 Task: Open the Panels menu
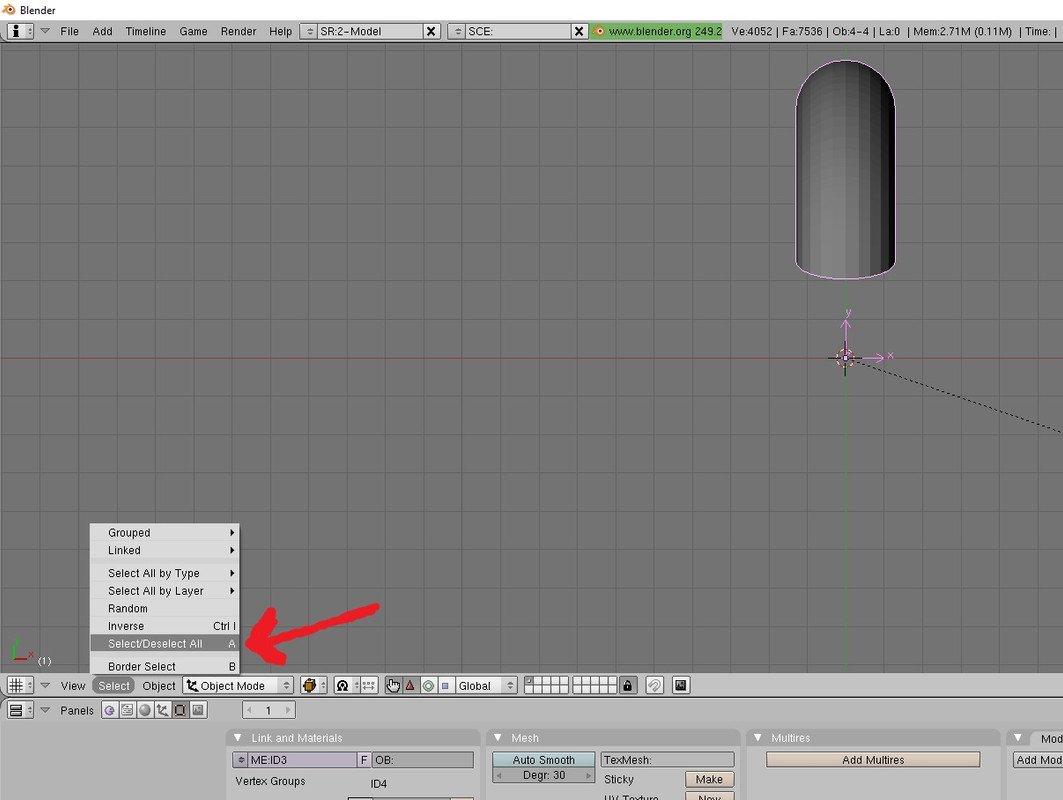pyautogui.click(x=77, y=710)
